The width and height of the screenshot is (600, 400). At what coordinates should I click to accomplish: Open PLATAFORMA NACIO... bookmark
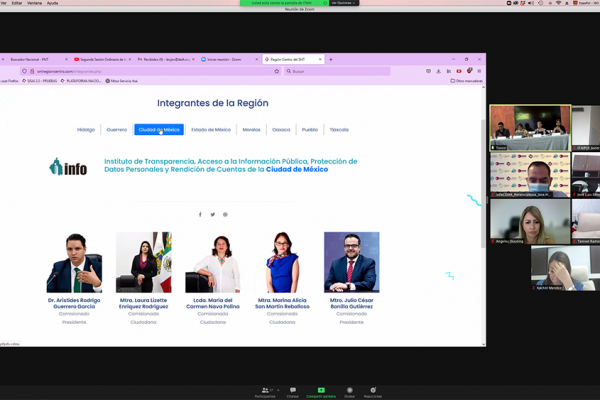81,81
